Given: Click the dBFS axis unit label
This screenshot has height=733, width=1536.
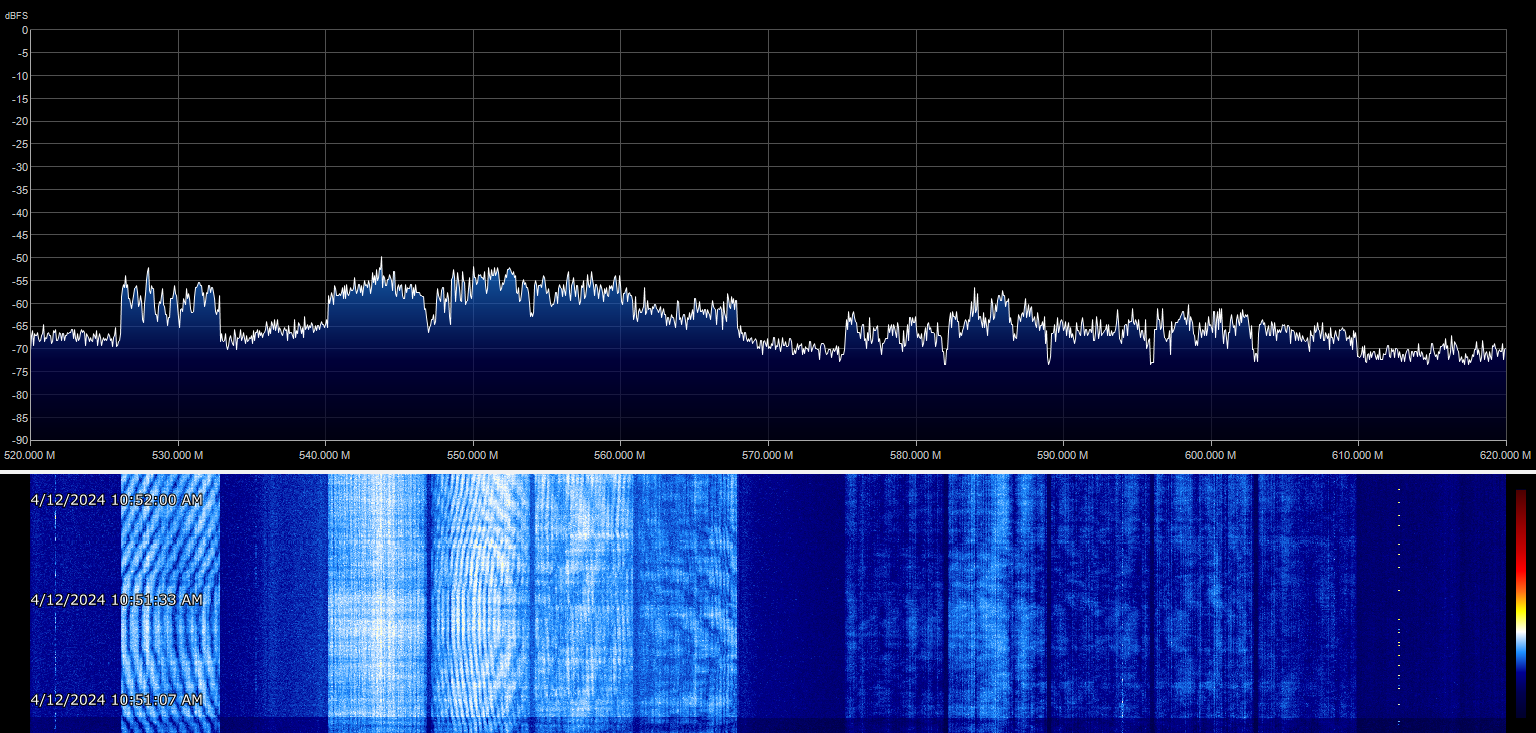Looking at the screenshot, I should 15,16.
